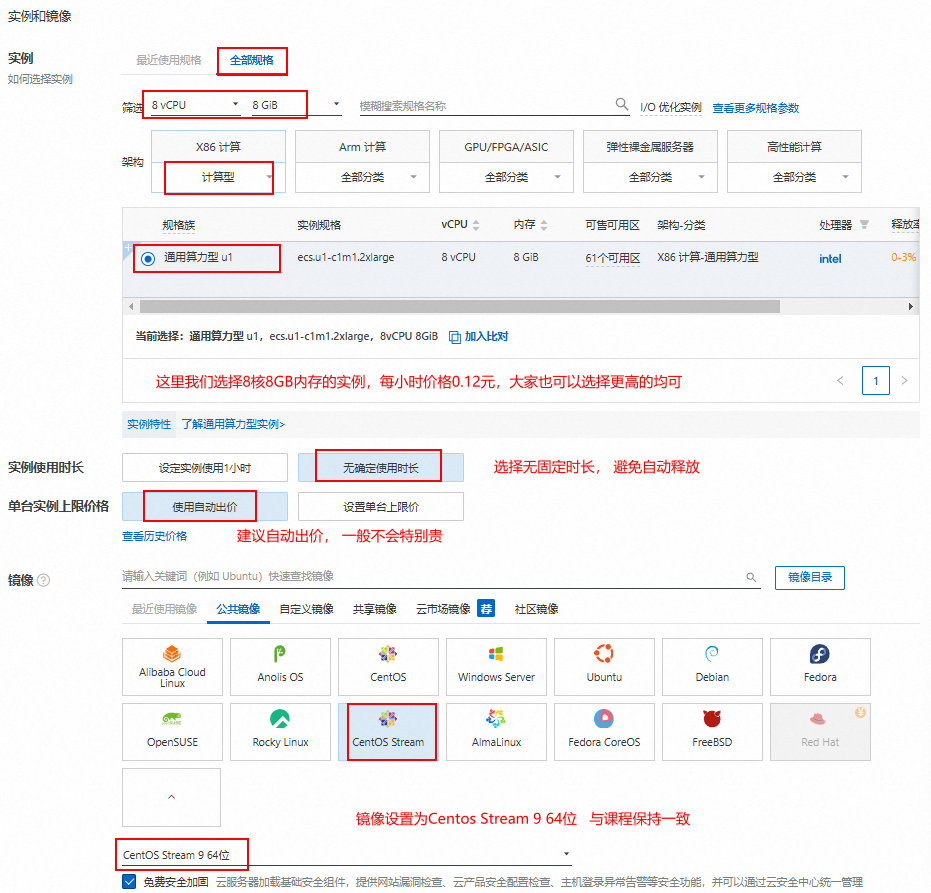
Task: Select the Fedora CoreOS image tile
Action: pyautogui.click(x=604, y=732)
